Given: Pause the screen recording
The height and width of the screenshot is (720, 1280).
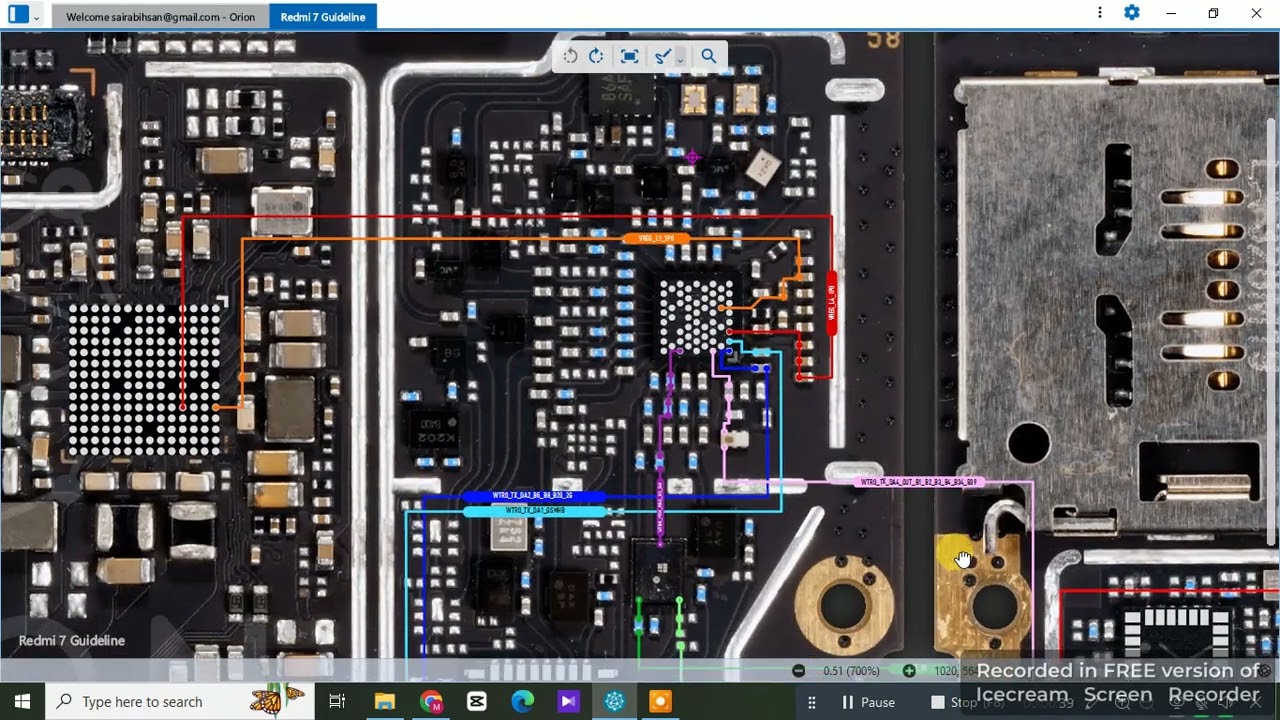Looking at the screenshot, I should 868,702.
